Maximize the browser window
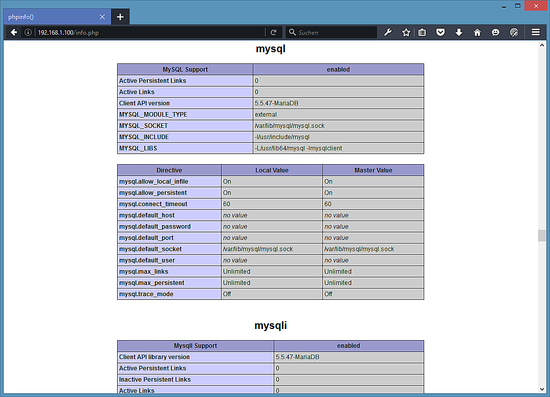Viewport: 550px width, 397px height. [518, 6]
